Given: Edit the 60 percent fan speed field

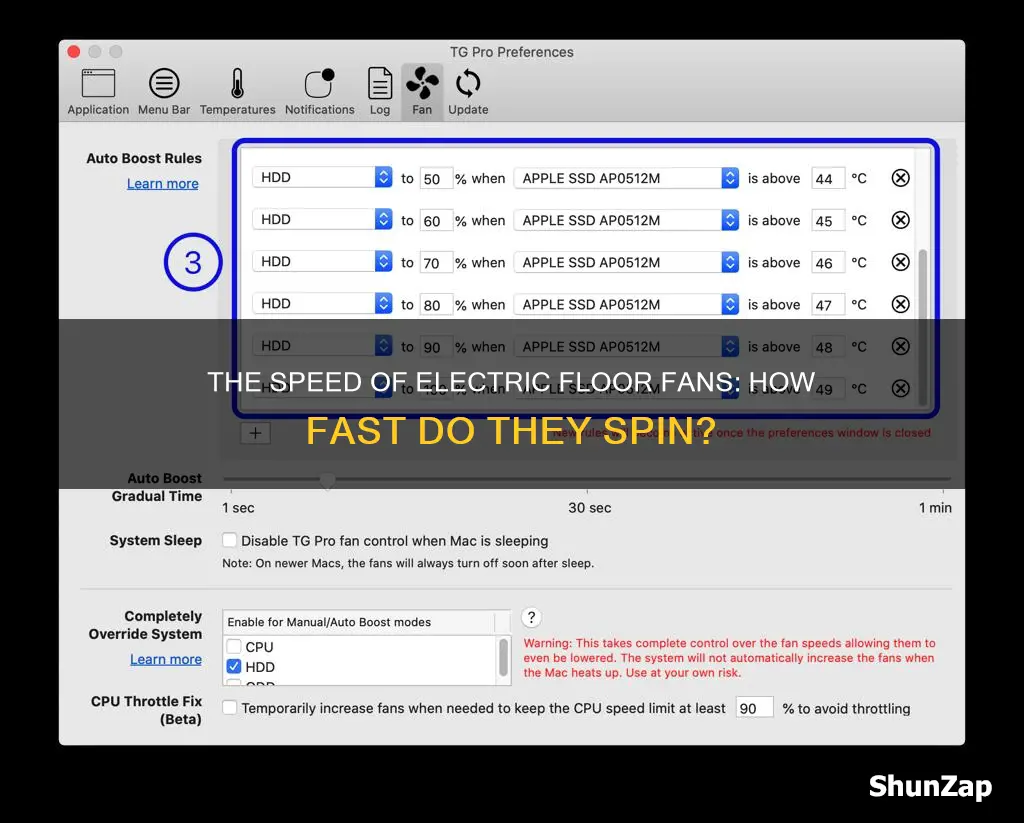Looking at the screenshot, I should pos(436,221).
